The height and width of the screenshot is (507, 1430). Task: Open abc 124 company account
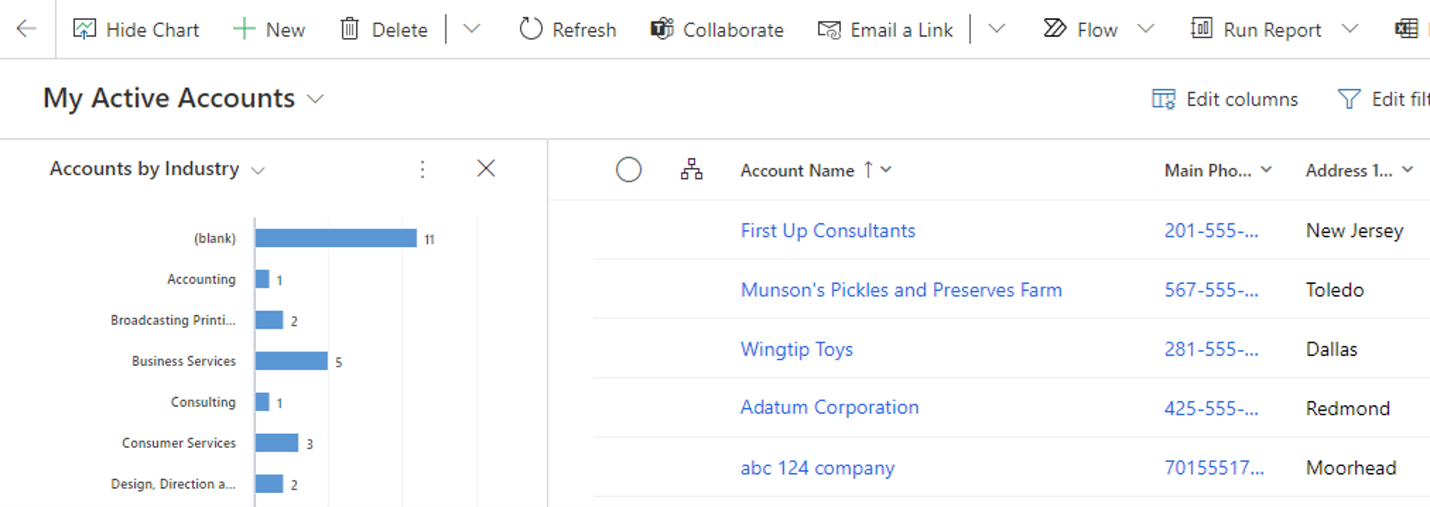[x=817, y=468]
